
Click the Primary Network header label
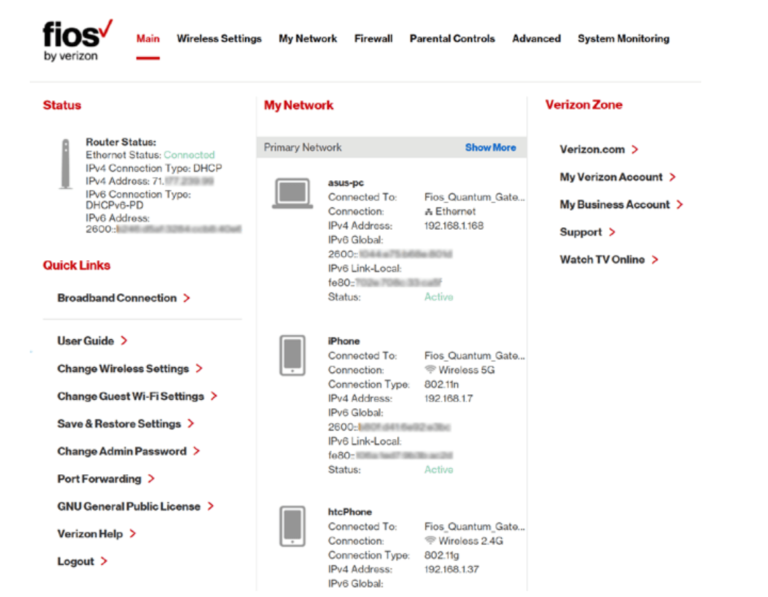[x=303, y=147]
